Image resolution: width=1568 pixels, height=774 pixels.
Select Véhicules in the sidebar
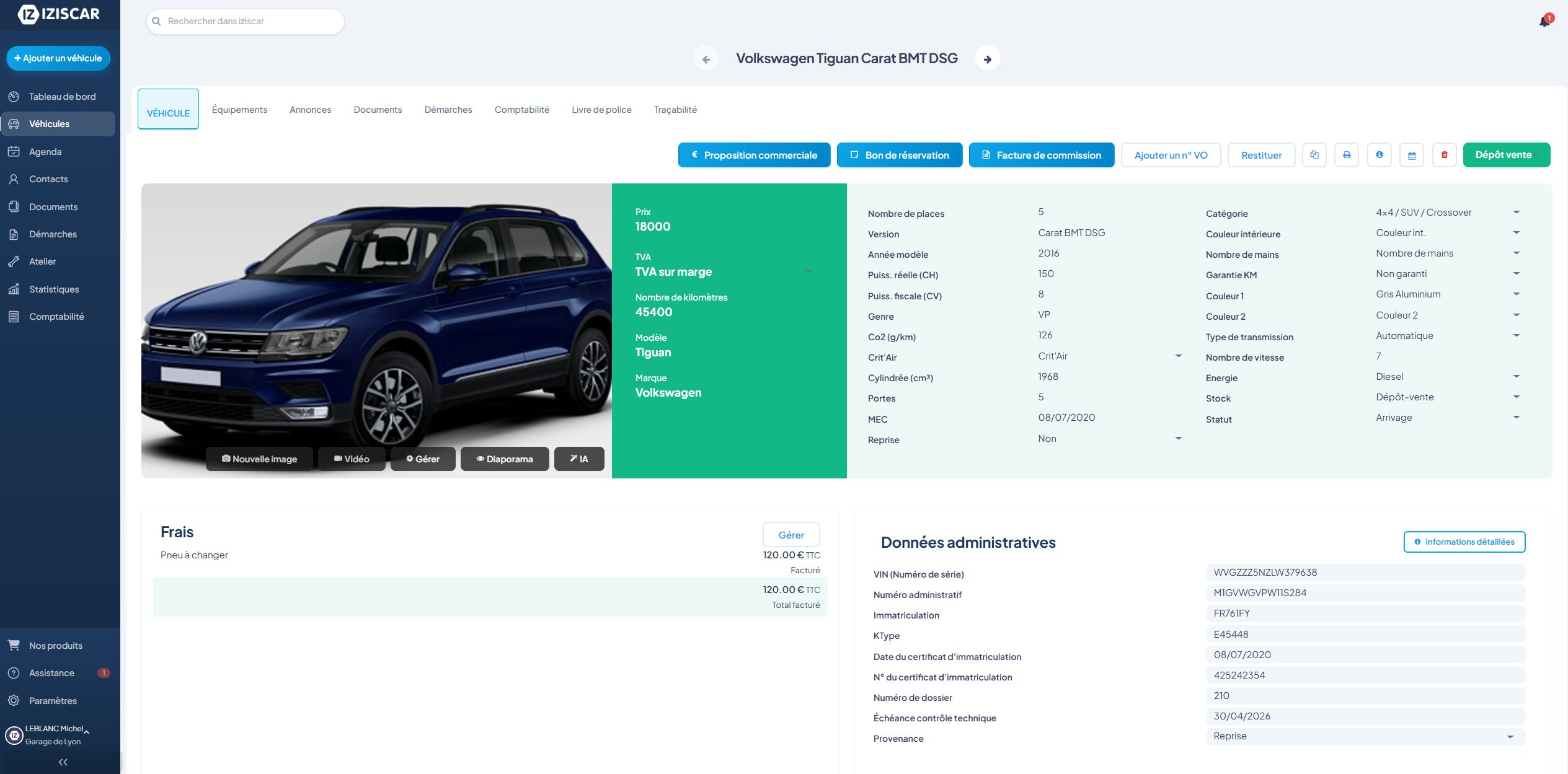(x=58, y=124)
